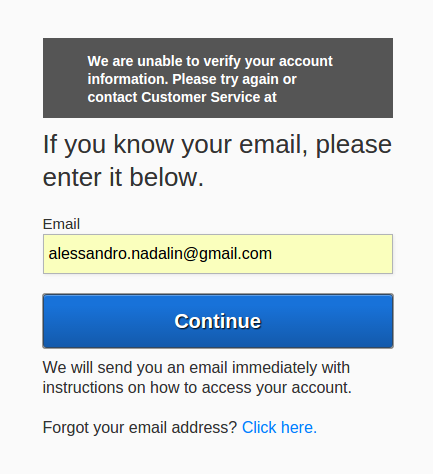Place cursor on 'alessandro' in Email field
The image size is (433, 474).
coord(88,254)
